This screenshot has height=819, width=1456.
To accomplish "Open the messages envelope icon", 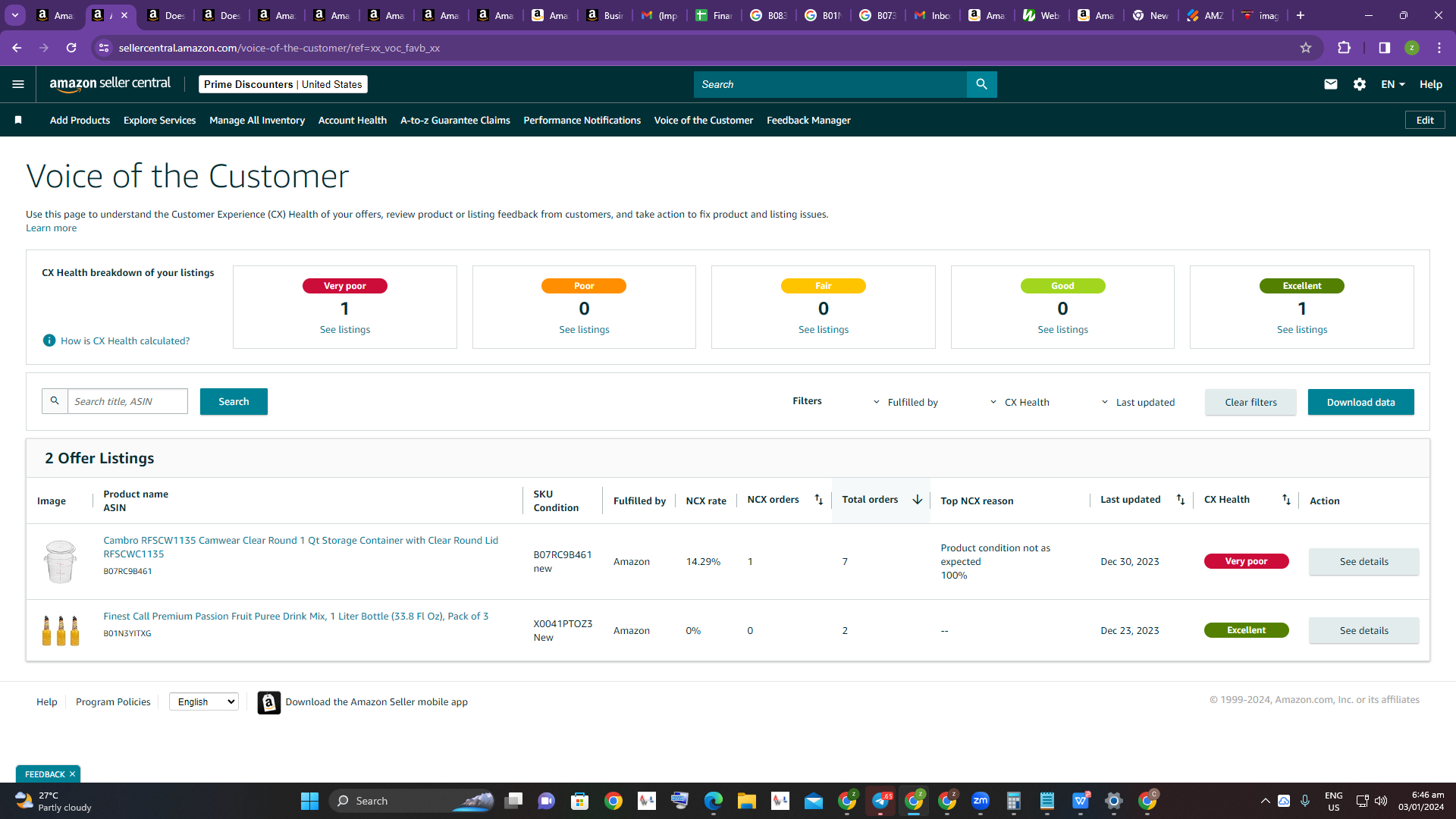I will coord(1330,84).
